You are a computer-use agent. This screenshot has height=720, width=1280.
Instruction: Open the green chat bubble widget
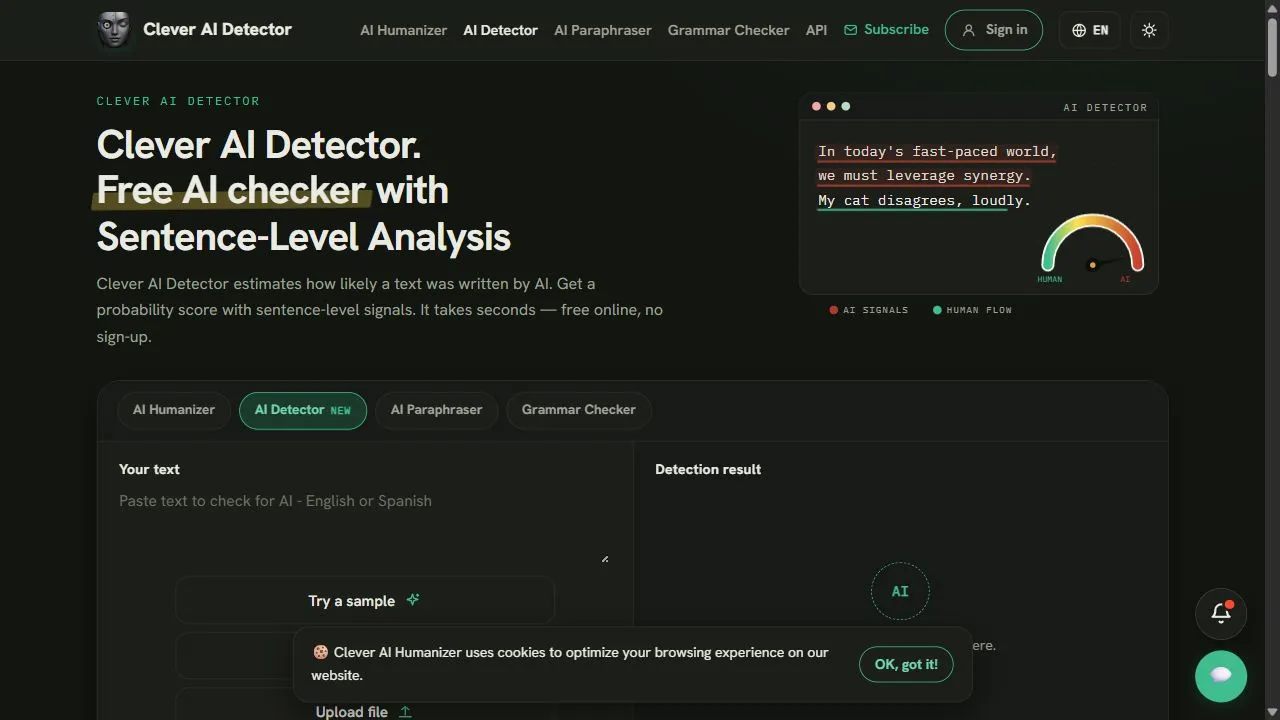tap(1221, 676)
